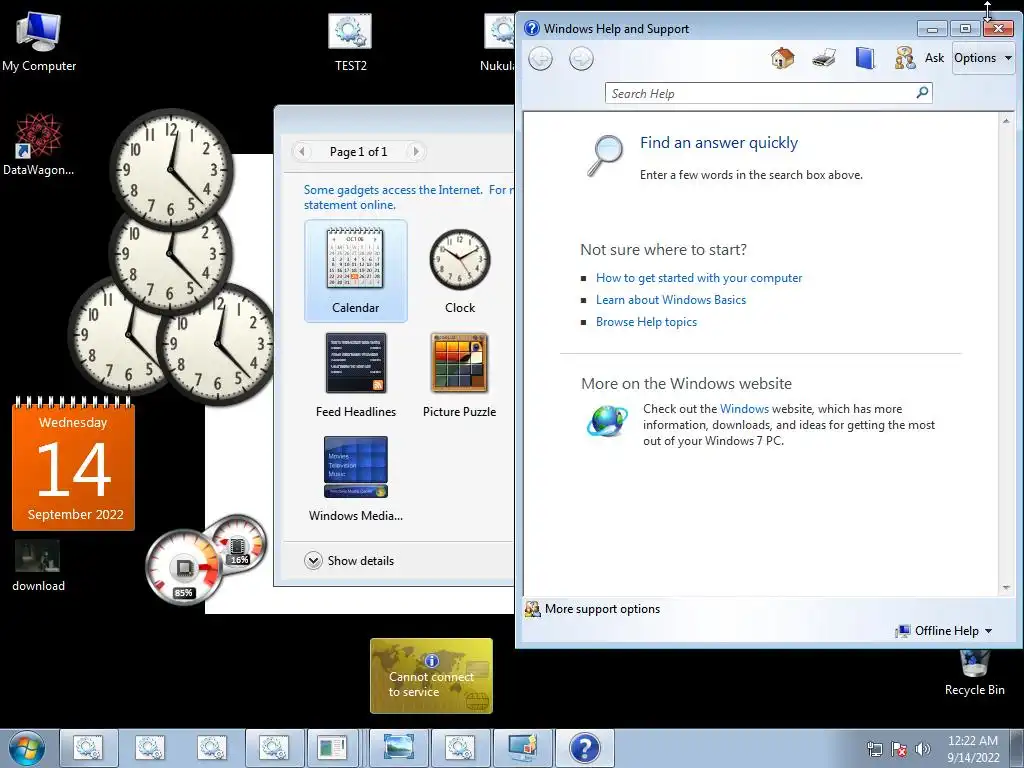Click the Help and Support taskbar button
Image resolution: width=1024 pixels, height=768 pixels.
(x=584, y=748)
